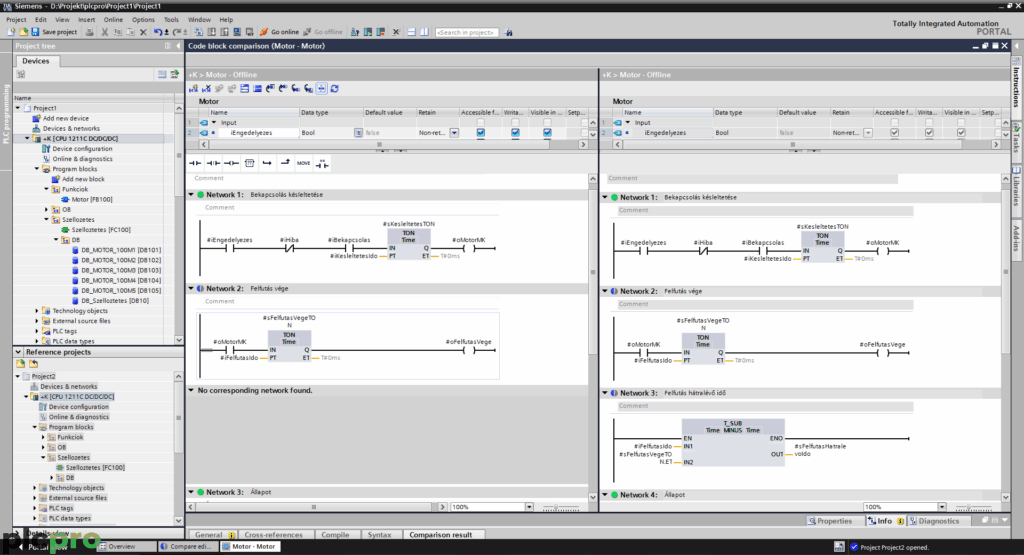Viewport: 1024px width, 555px height.
Task: Switch to the Cross-references tab
Action: point(273,535)
